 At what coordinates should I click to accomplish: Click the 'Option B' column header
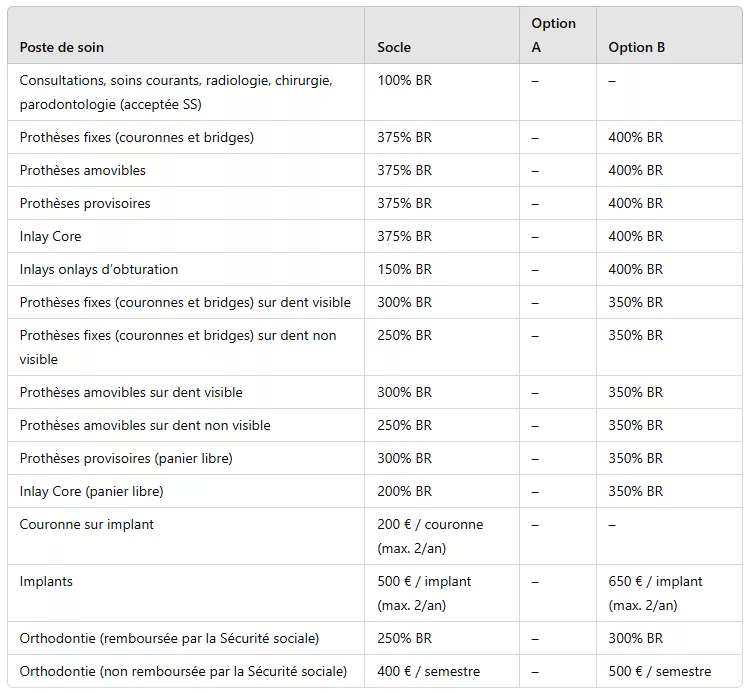pyautogui.click(x=636, y=47)
